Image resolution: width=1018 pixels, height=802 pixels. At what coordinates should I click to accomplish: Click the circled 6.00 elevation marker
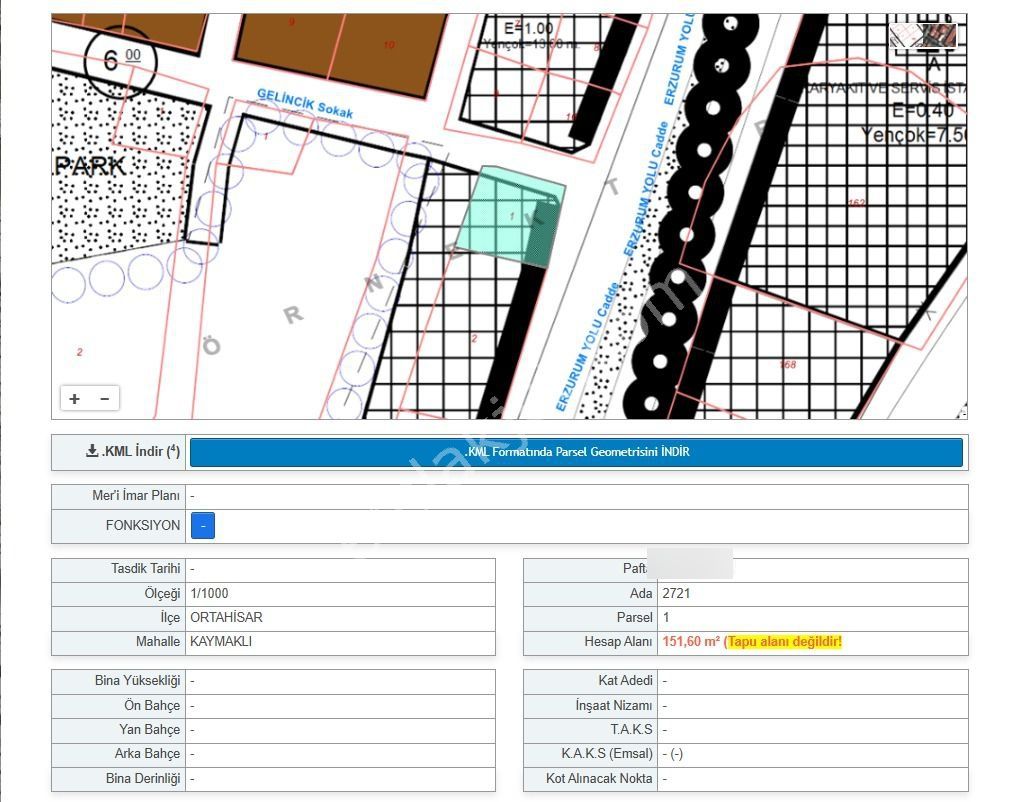tap(120, 59)
